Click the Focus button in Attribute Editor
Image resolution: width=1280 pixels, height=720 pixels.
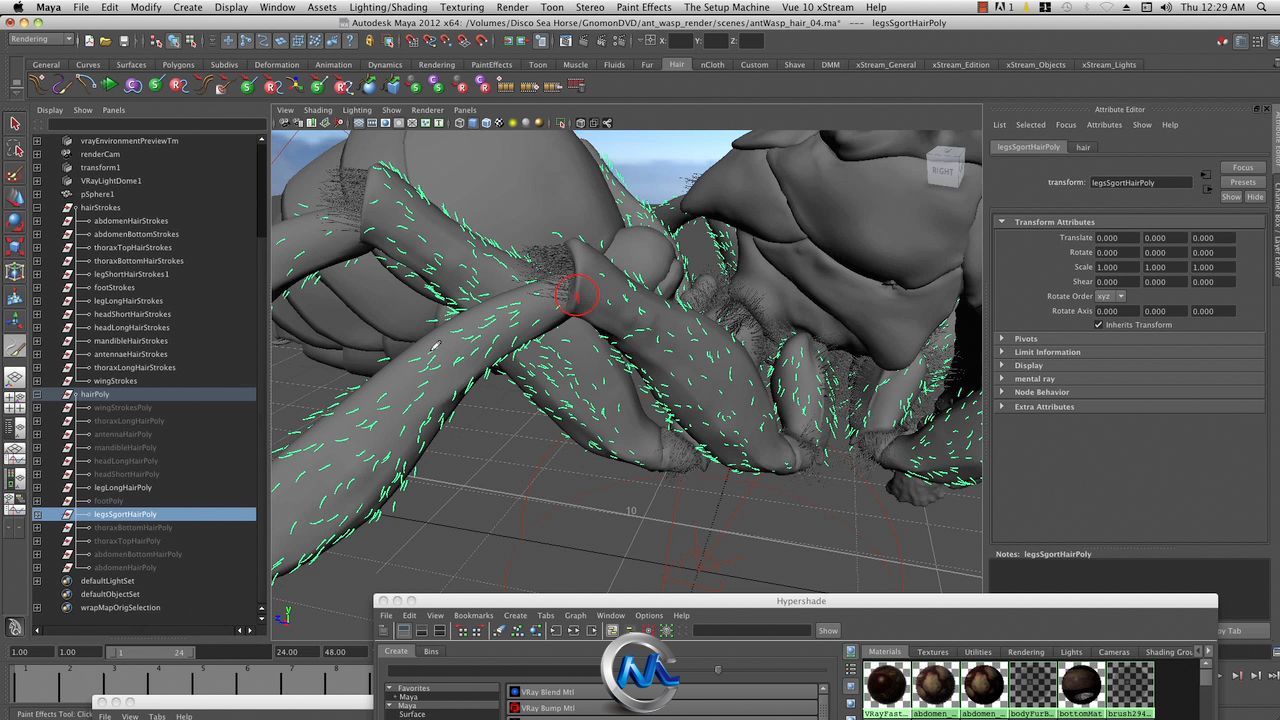pos(1243,168)
